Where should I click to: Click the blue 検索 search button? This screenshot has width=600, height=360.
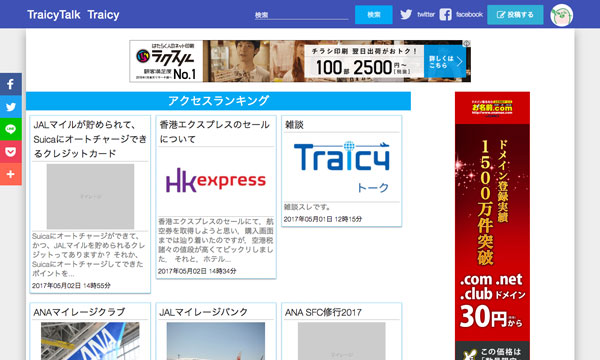coord(373,15)
